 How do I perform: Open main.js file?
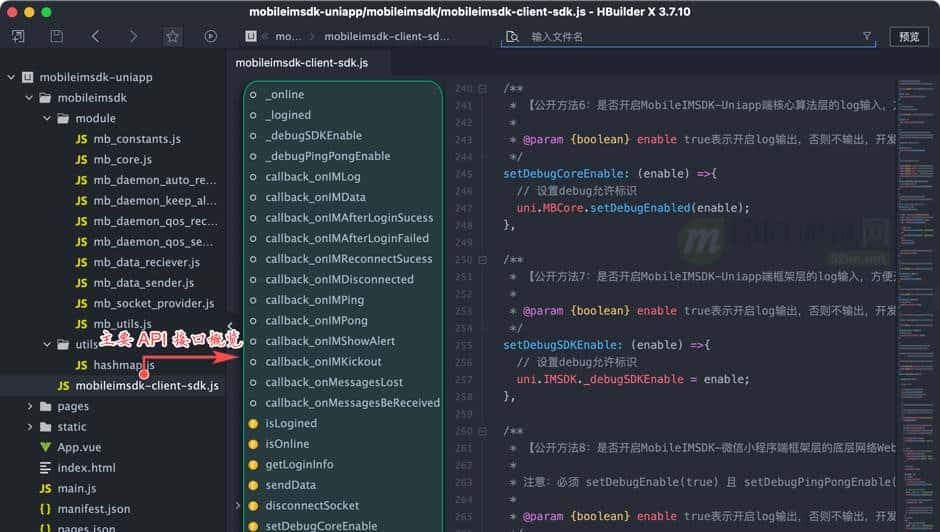[x=77, y=488]
